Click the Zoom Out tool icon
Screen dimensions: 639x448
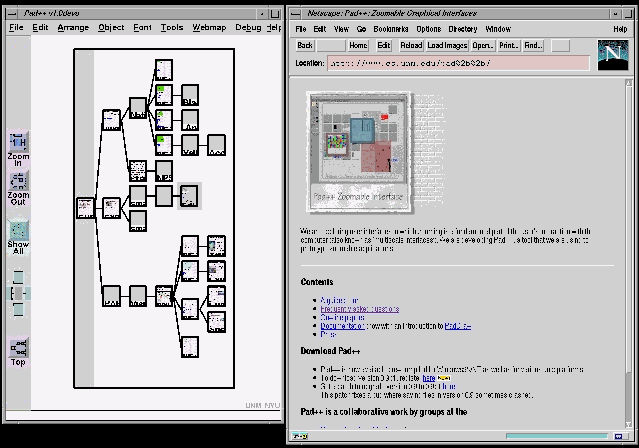18,181
